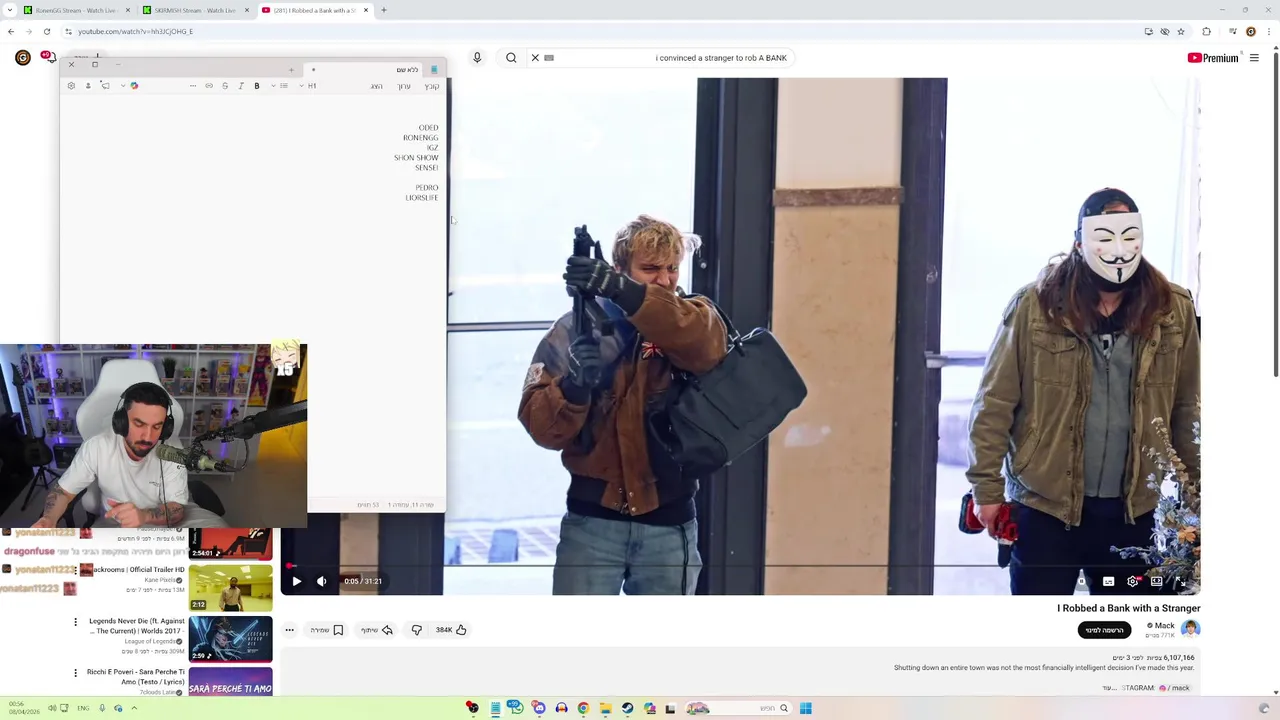This screenshot has height=720, width=1280.
Task: Expand the video description with more
Action: point(1108,688)
